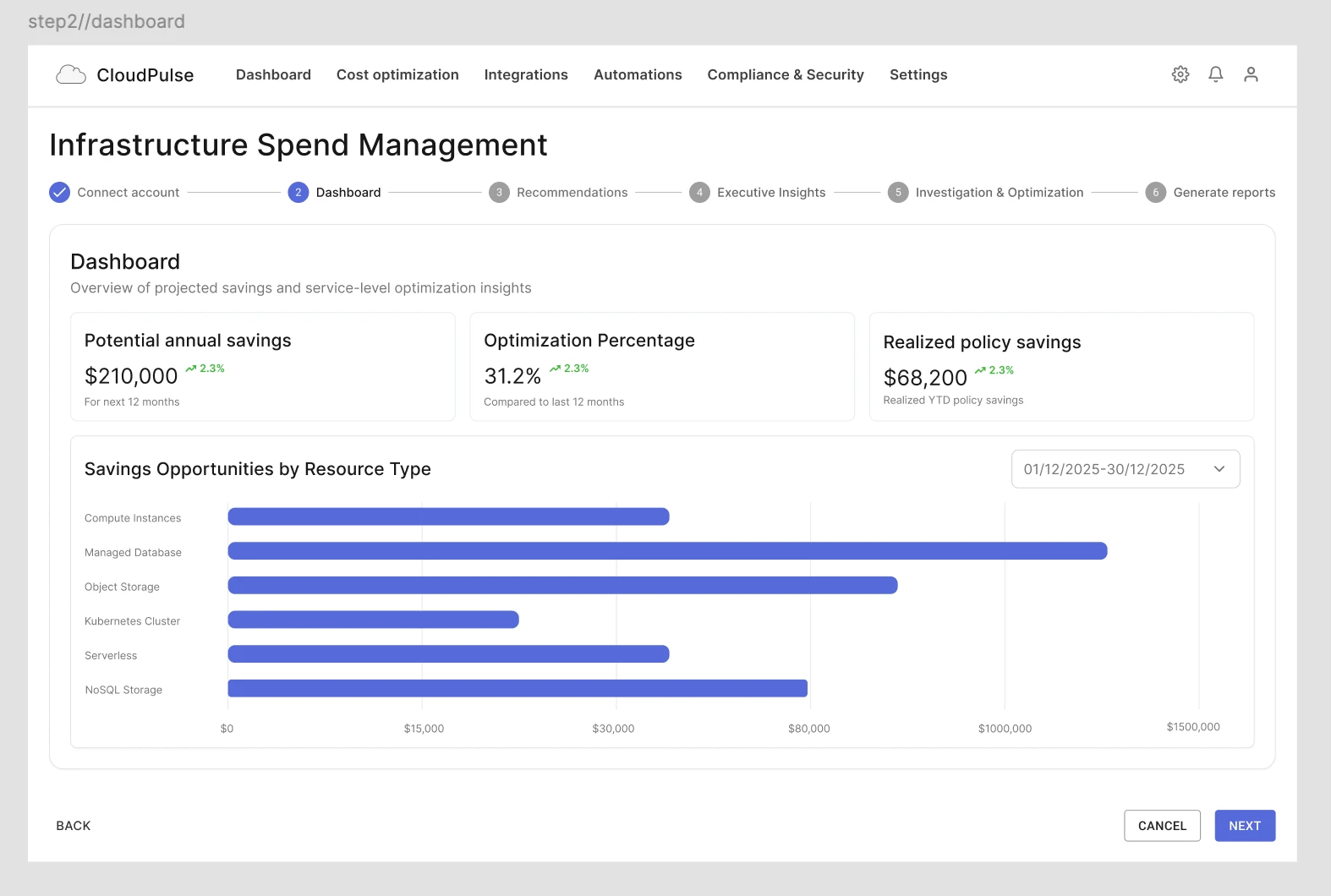Open the date range dropdown
The image size is (1331, 896).
(1126, 469)
